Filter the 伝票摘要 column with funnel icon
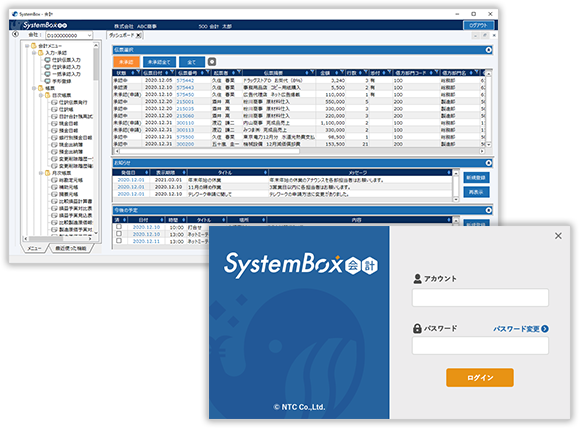This screenshot has width=579, height=428. point(312,72)
